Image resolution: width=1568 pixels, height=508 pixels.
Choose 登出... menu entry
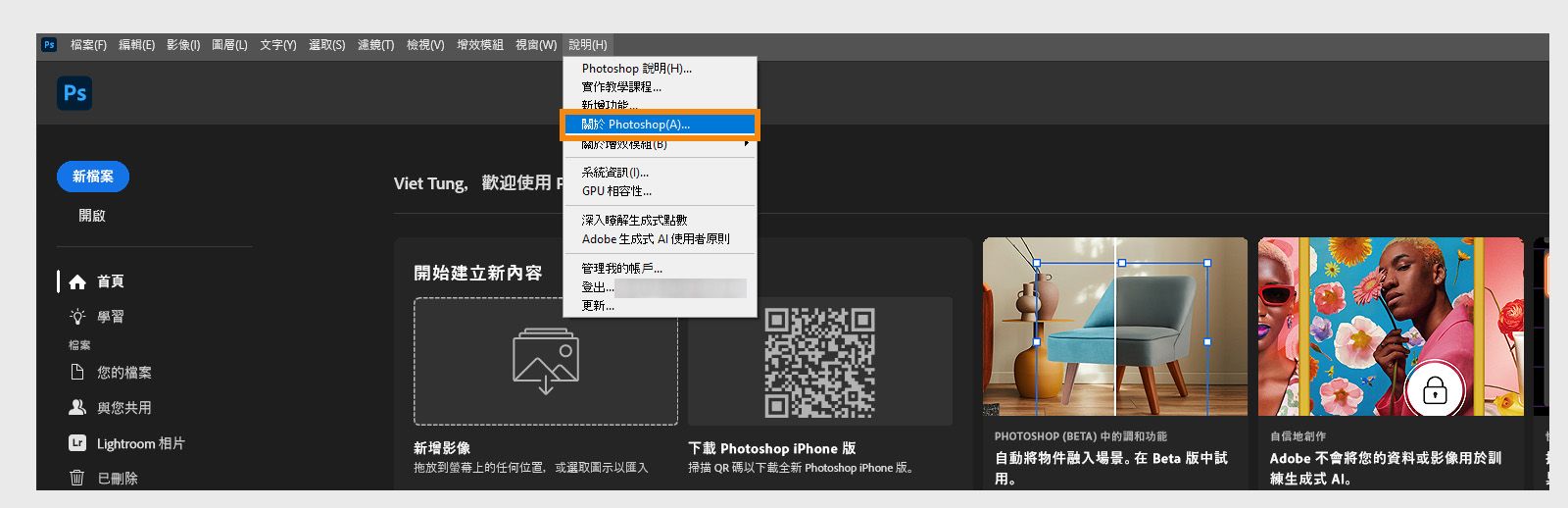click(x=660, y=287)
